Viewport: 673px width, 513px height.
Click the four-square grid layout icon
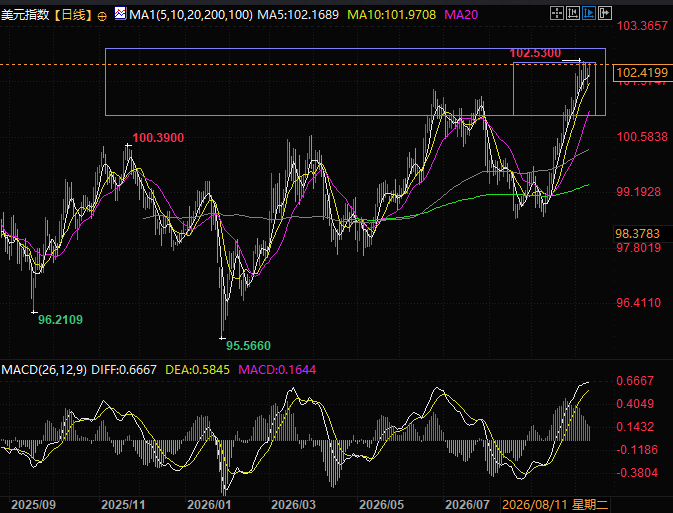pos(557,13)
